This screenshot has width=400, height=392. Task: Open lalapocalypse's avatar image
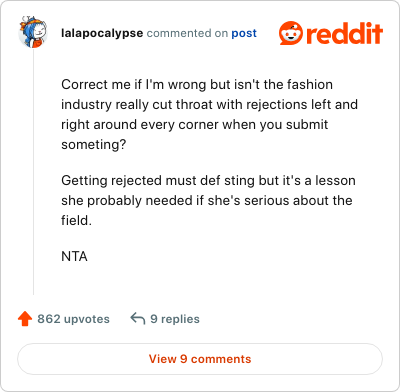(x=33, y=32)
